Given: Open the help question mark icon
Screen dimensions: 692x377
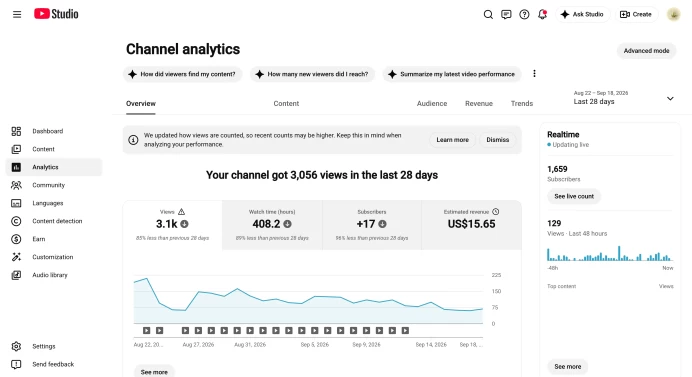Looking at the screenshot, I should [524, 15].
